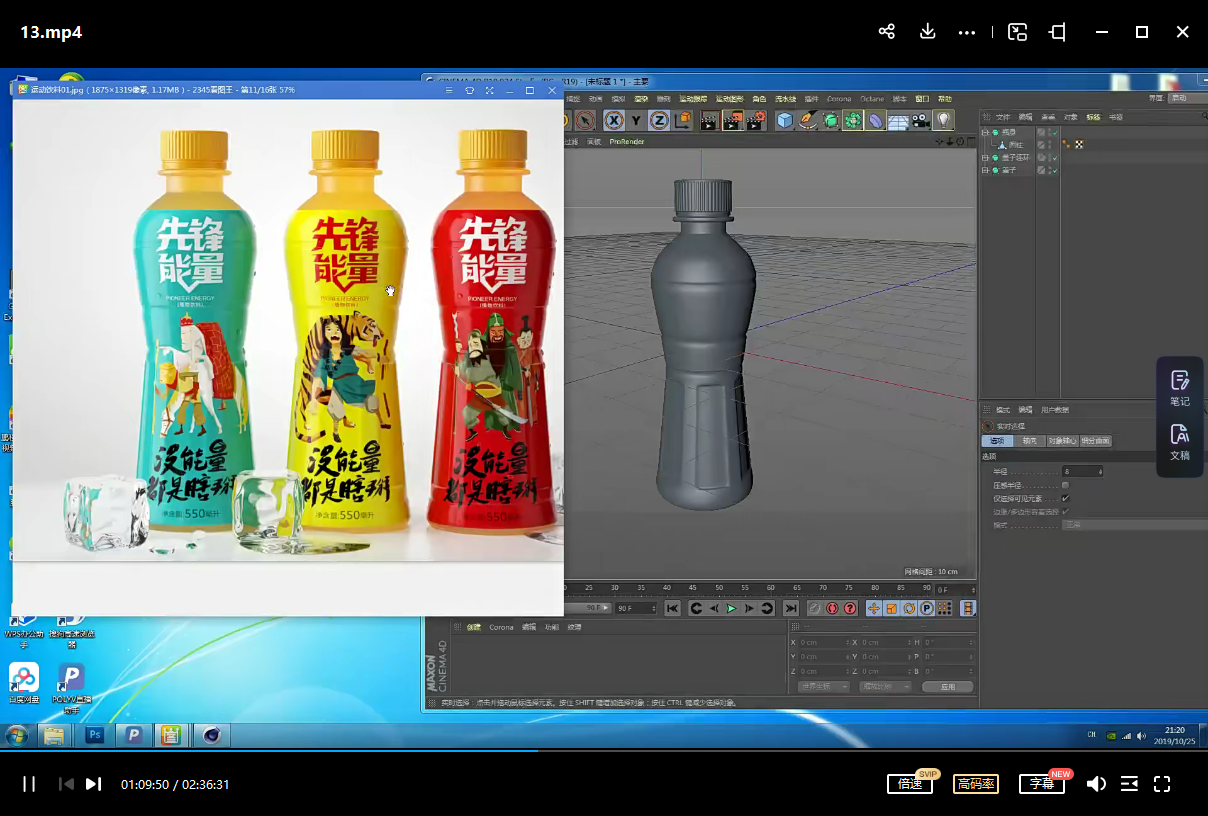Viewport: 1208px width, 816px height.
Task: Click the coordinate system cube icon
Action: (683, 120)
